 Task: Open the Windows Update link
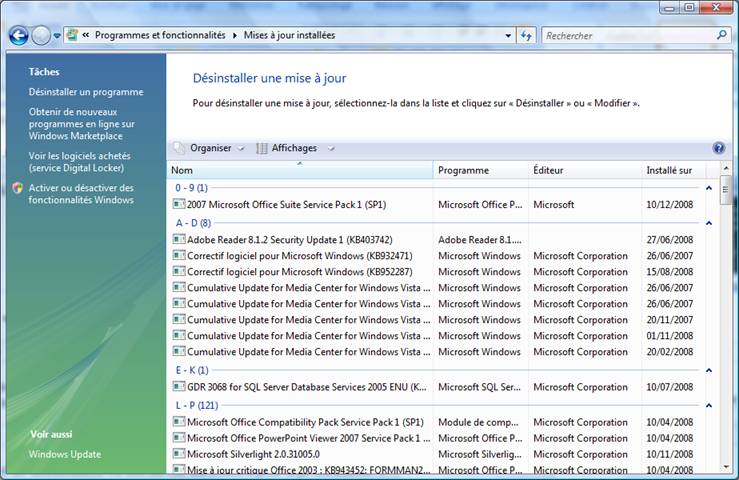click(65, 454)
